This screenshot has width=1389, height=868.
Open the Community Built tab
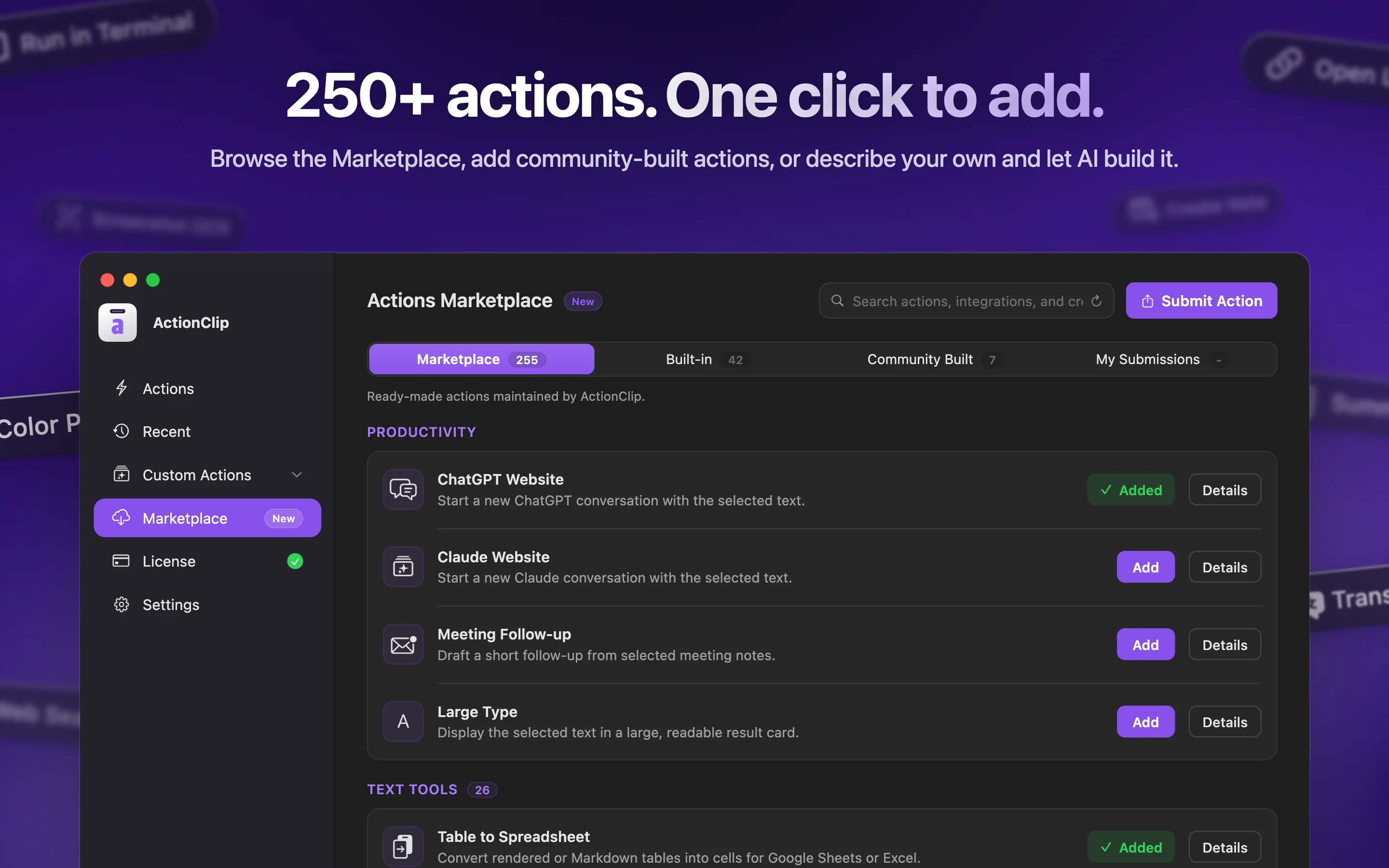point(934,359)
